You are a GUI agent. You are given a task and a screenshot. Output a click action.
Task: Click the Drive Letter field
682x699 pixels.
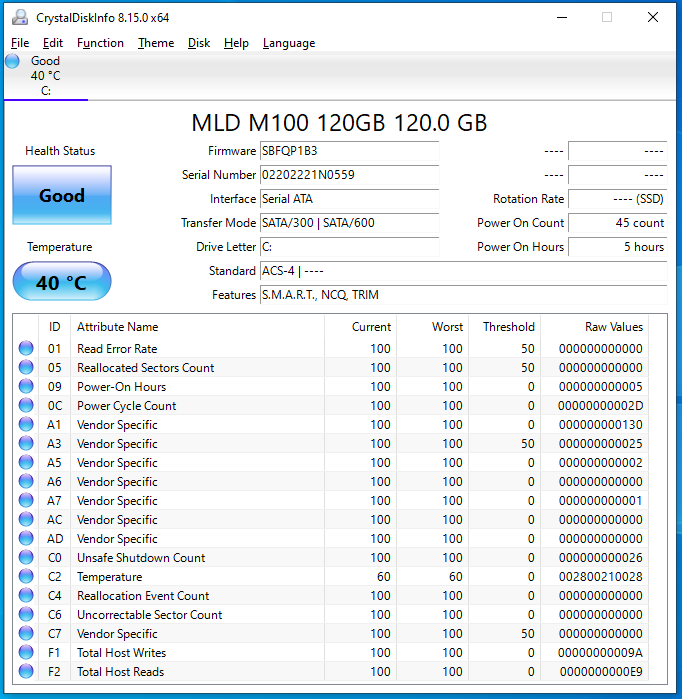click(x=349, y=247)
